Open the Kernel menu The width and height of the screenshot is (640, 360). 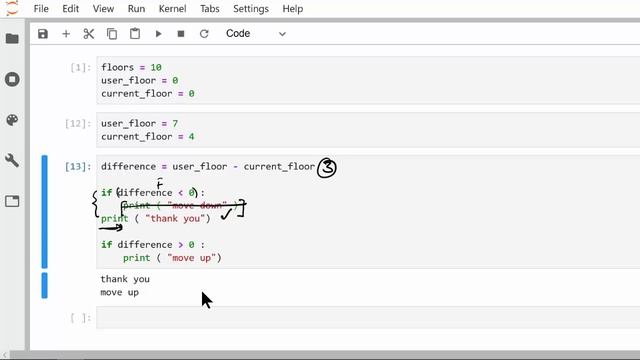coord(172,9)
